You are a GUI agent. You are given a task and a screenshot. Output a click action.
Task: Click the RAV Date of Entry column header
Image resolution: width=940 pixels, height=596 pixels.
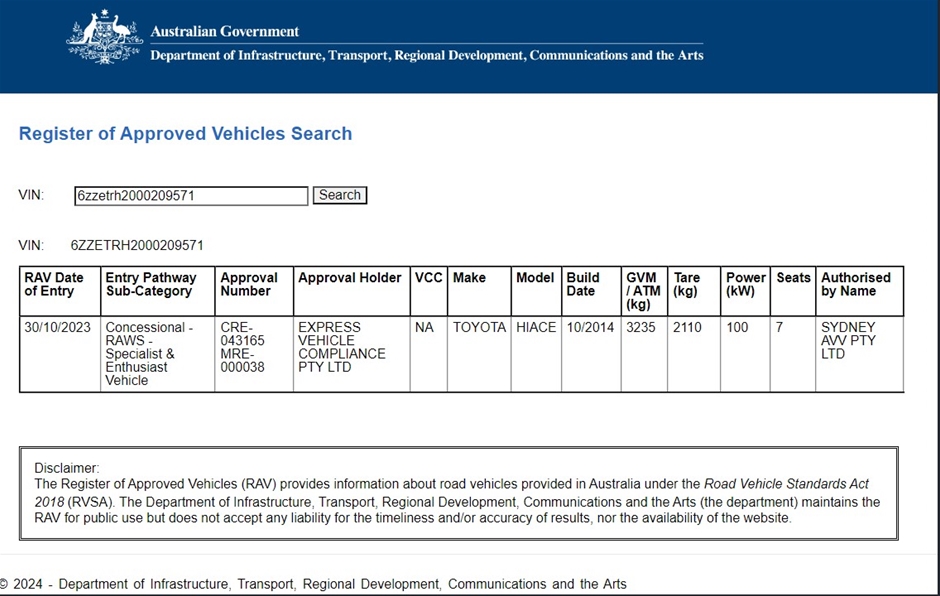click(55, 285)
